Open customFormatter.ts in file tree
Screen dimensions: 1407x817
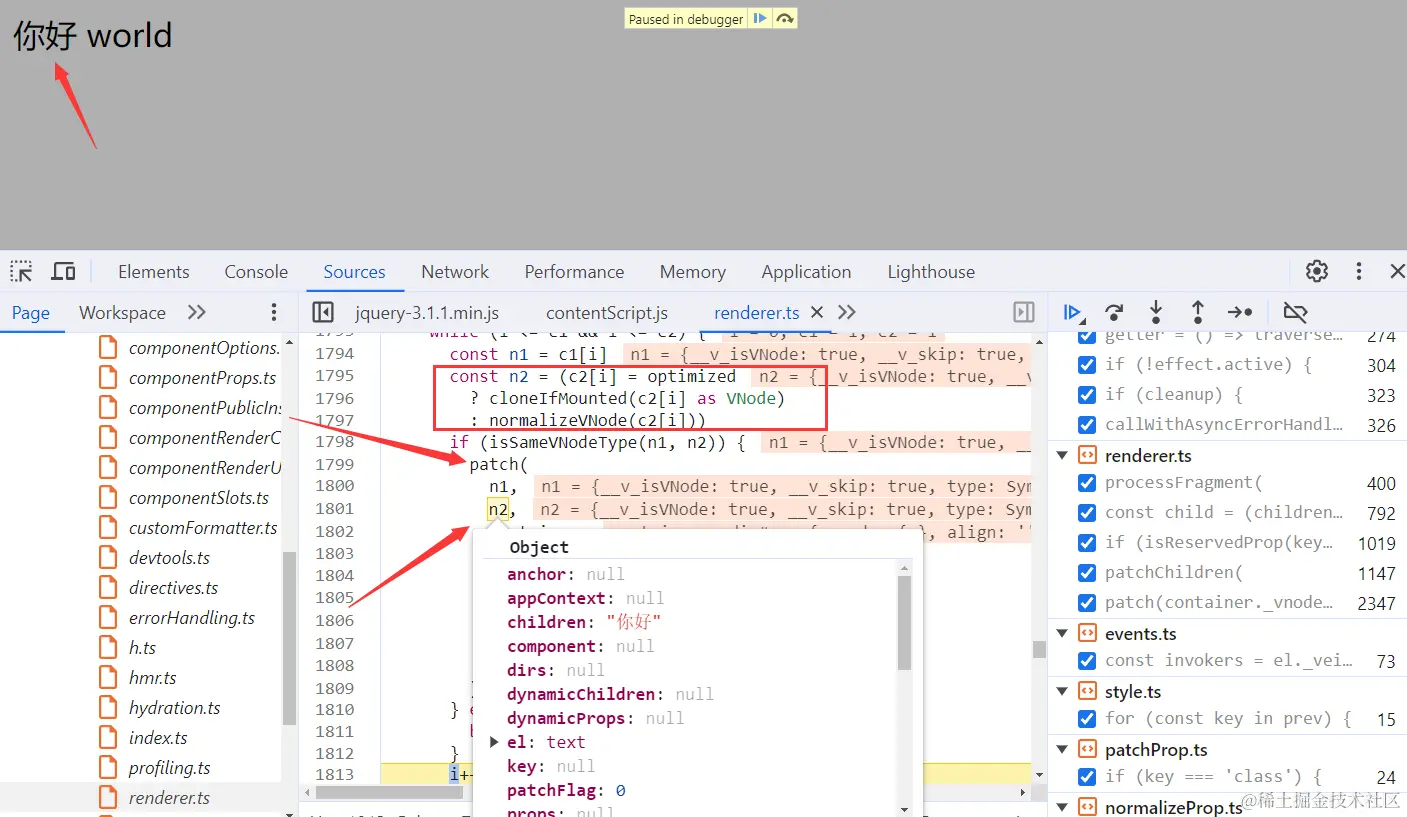click(x=203, y=528)
